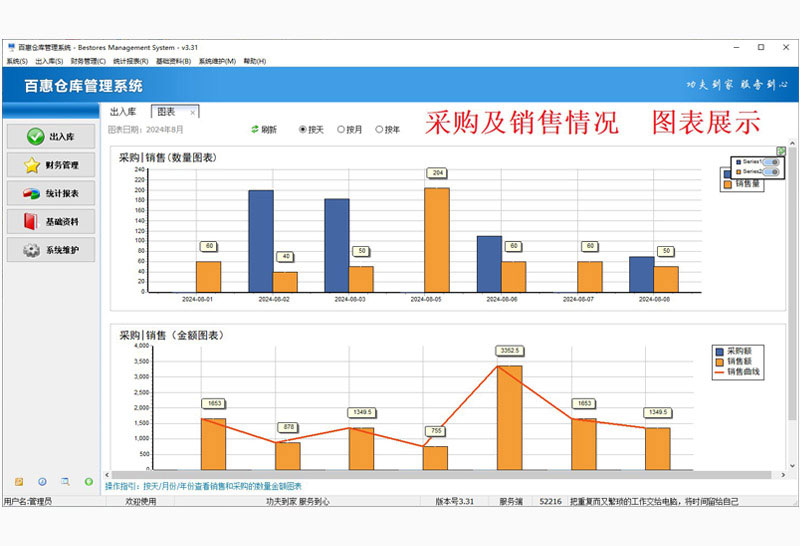Click the star icon on 财务管理
Screen dimensions: 800x546
click(32, 165)
